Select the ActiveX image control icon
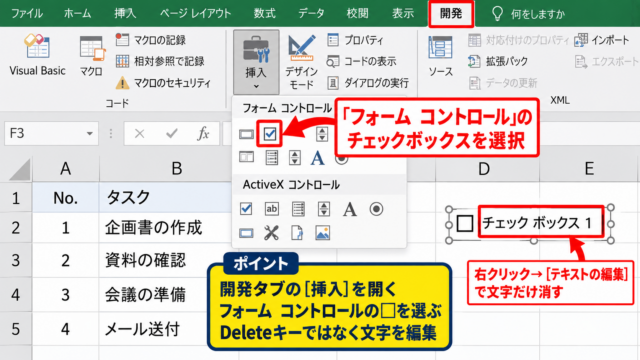This screenshot has width=640, height=360. click(x=322, y=233)
